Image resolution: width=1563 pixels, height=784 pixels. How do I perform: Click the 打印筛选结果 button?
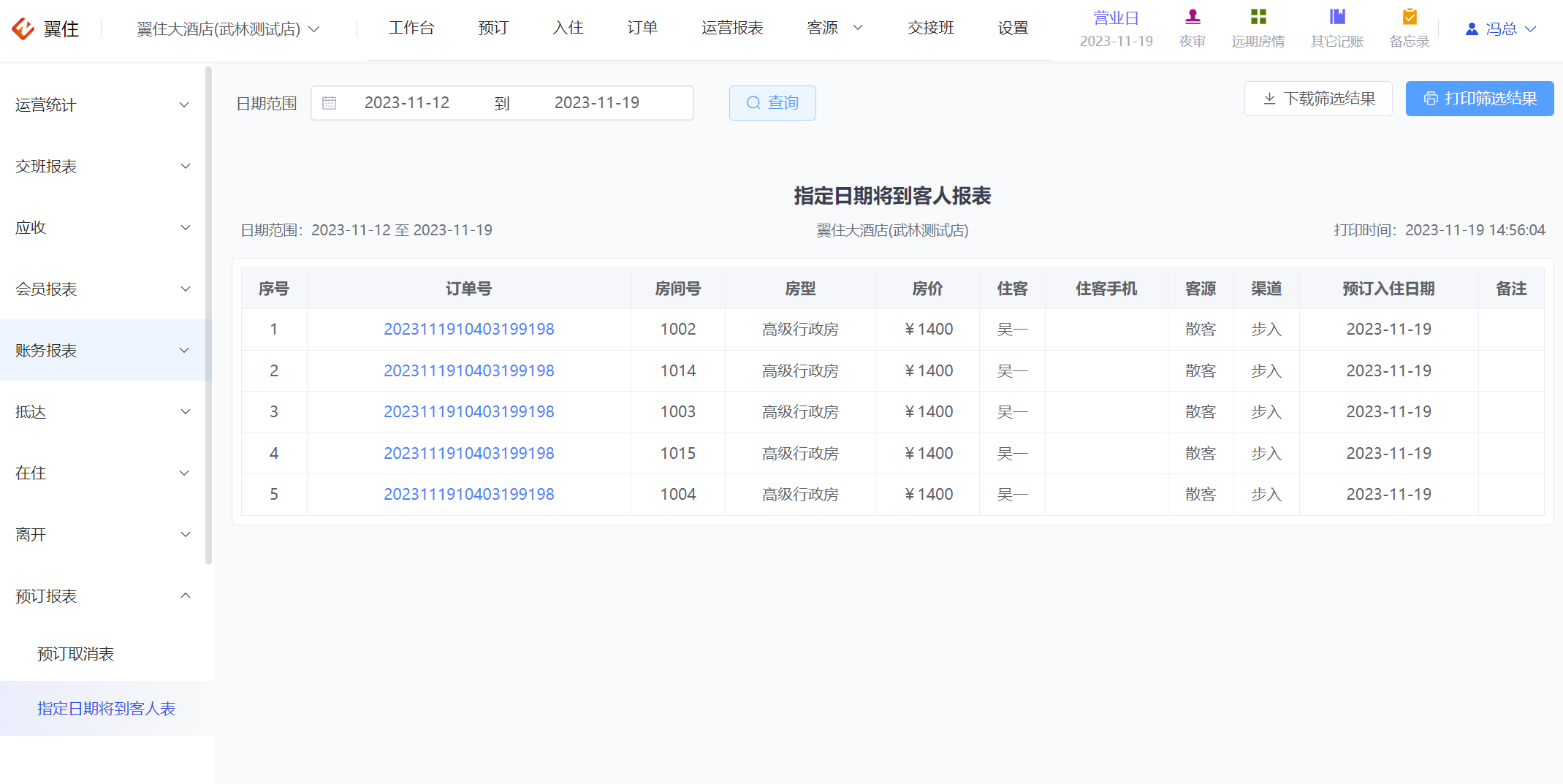tap(1480, 99)
